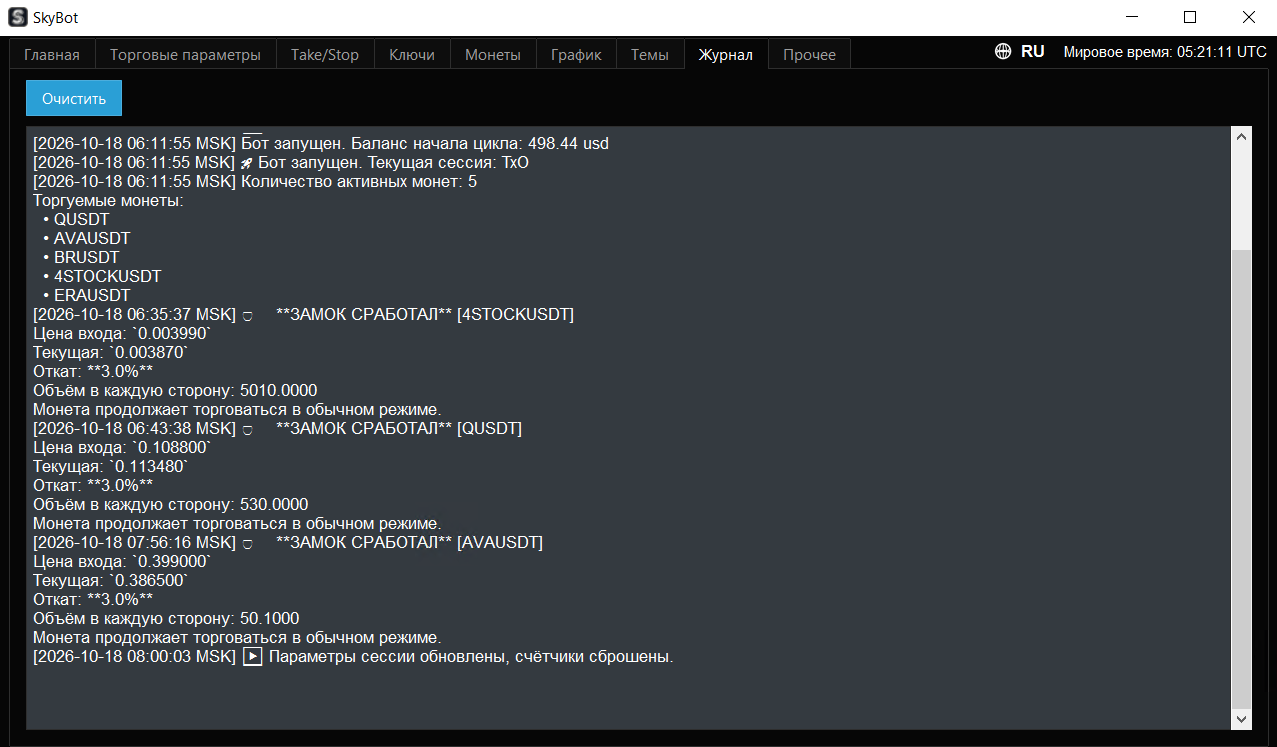
Task: Click the QUSDT coin in the list
Action: pos(82,220)
